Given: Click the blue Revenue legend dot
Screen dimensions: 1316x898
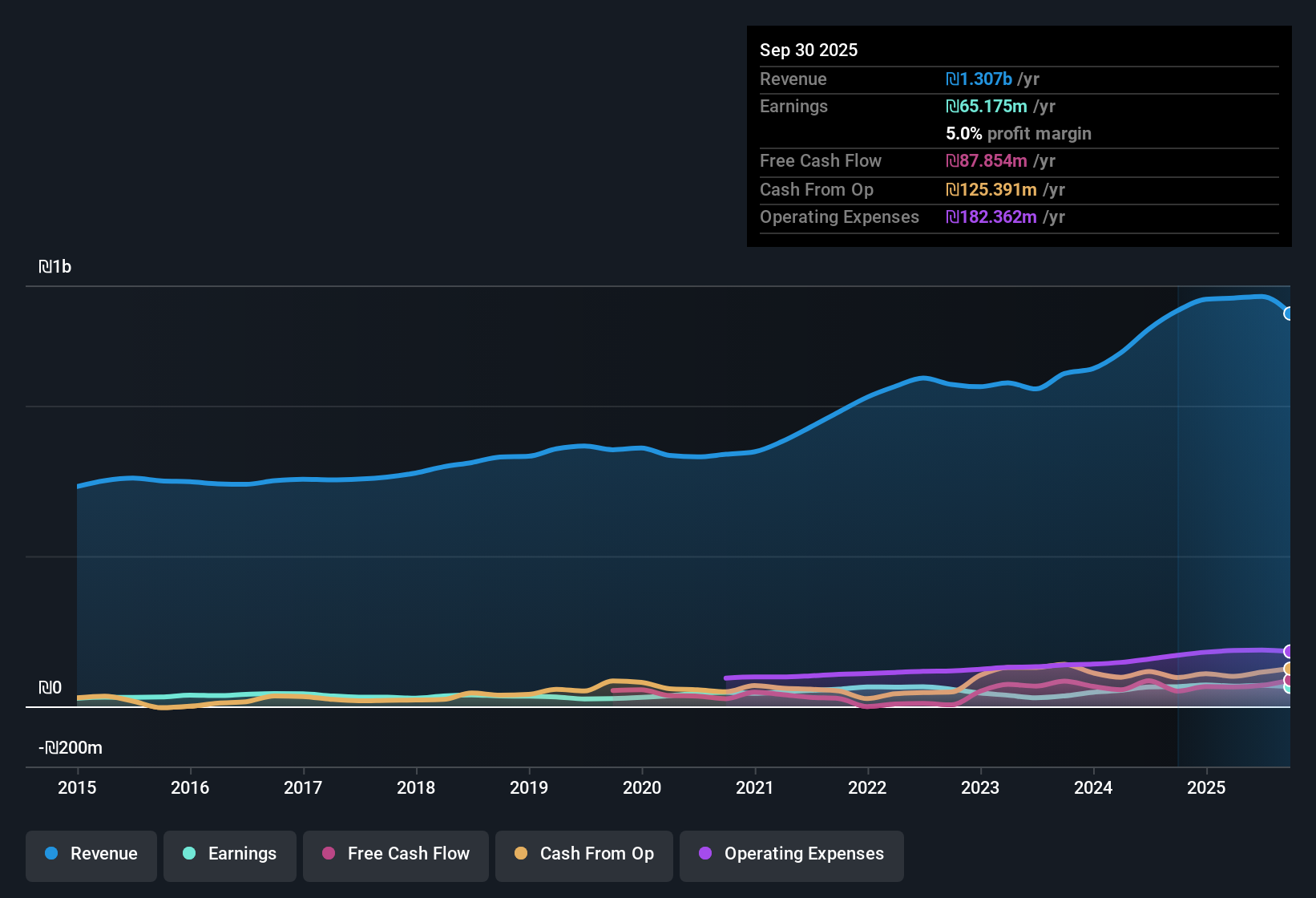Looking at the screenshot, I should pyautogui.click(x=52, y=854).
